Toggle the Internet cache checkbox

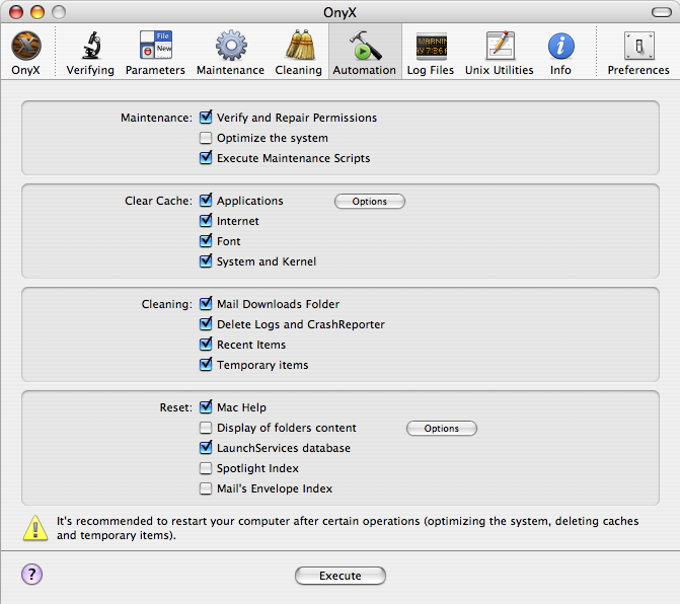(206, 221)
